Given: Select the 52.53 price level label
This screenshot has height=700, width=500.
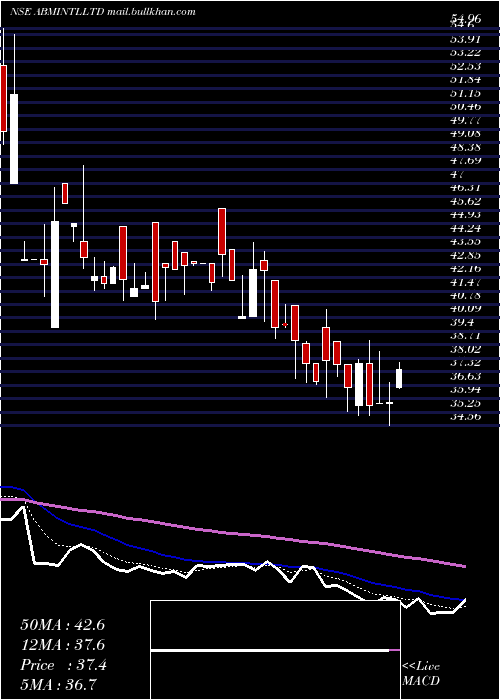Looking at the screenshot, I should [x=465, y=66].
